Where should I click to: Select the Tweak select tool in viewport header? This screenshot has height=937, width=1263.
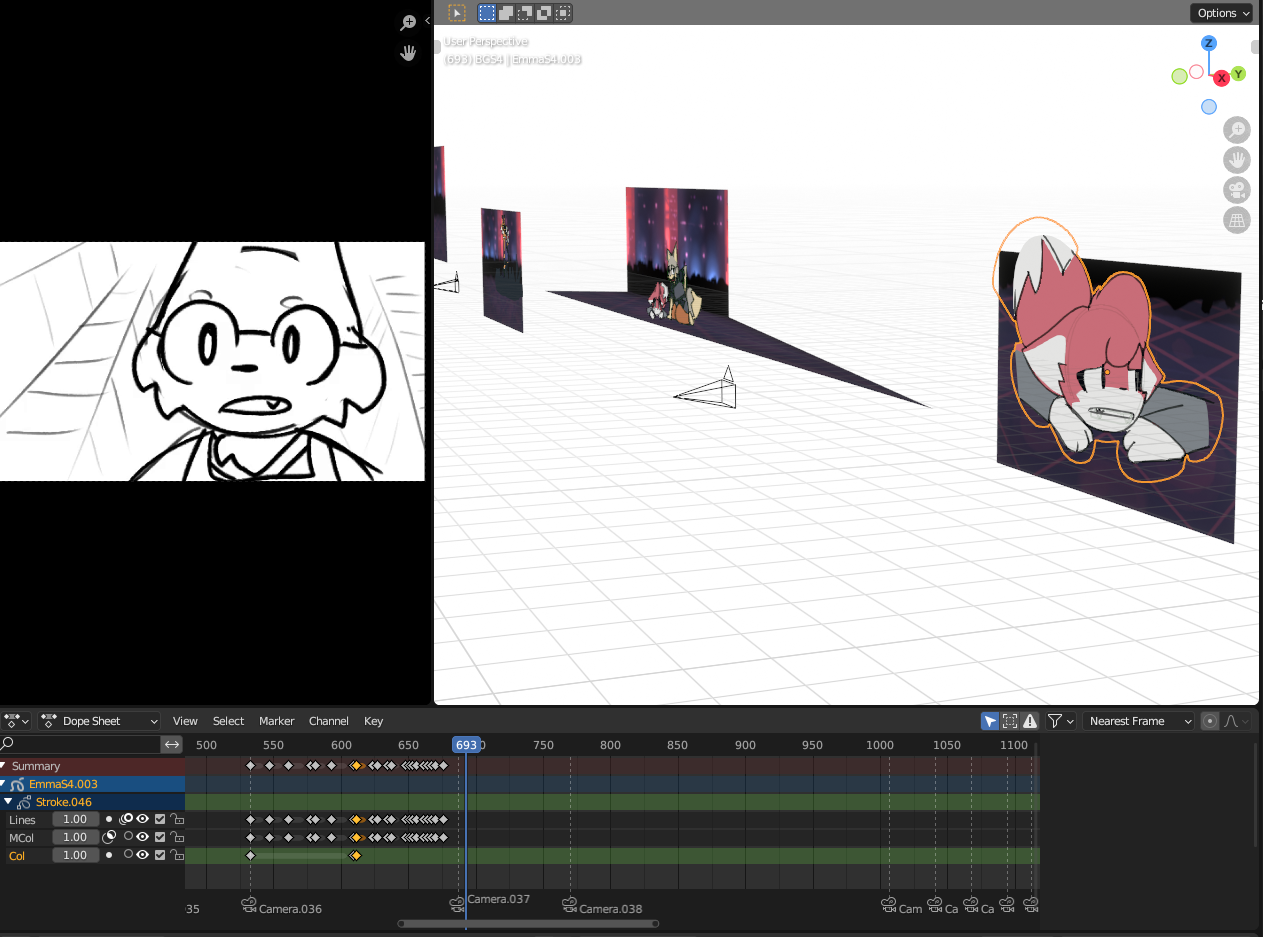point(457,13)
